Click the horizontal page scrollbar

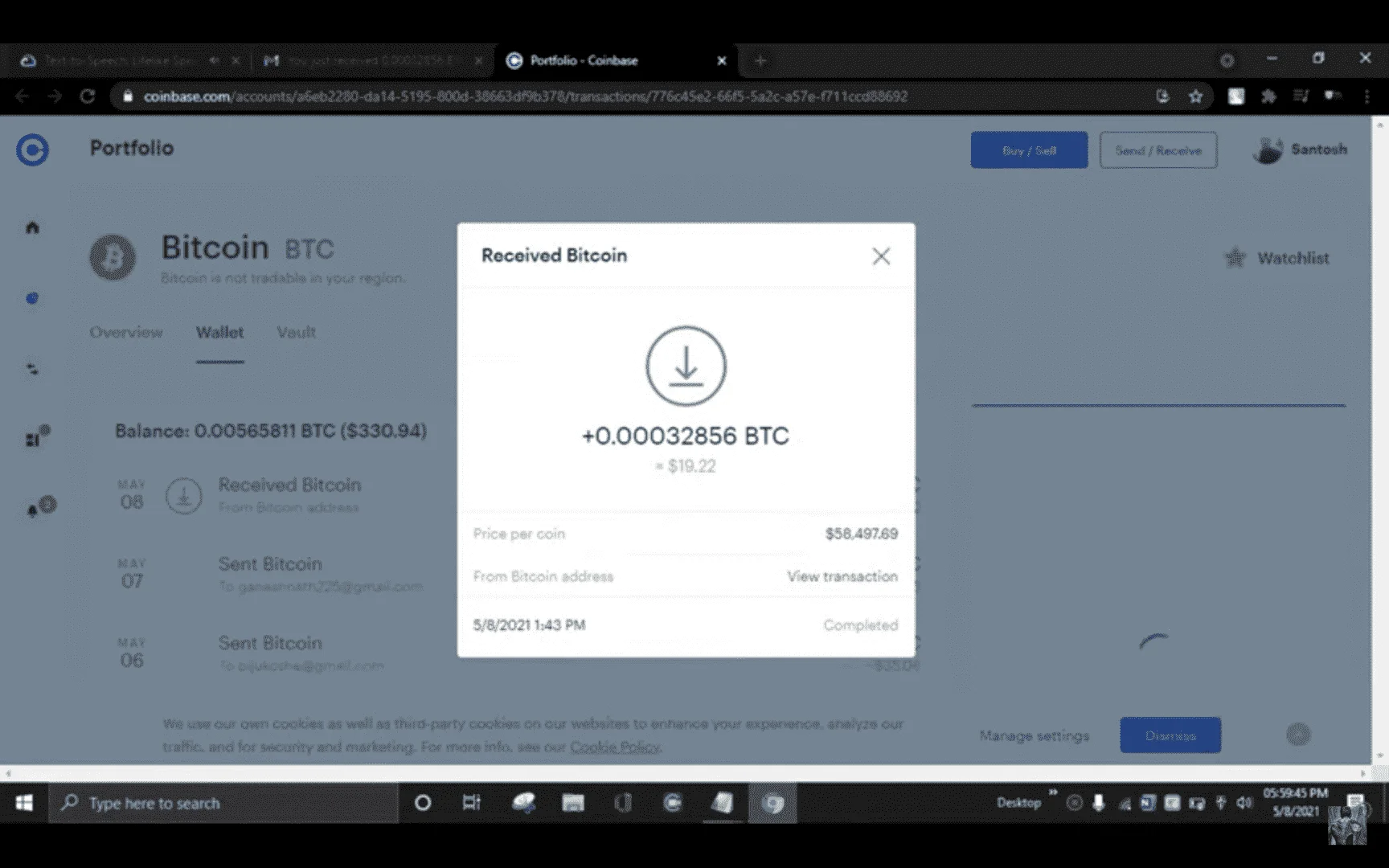686,773
